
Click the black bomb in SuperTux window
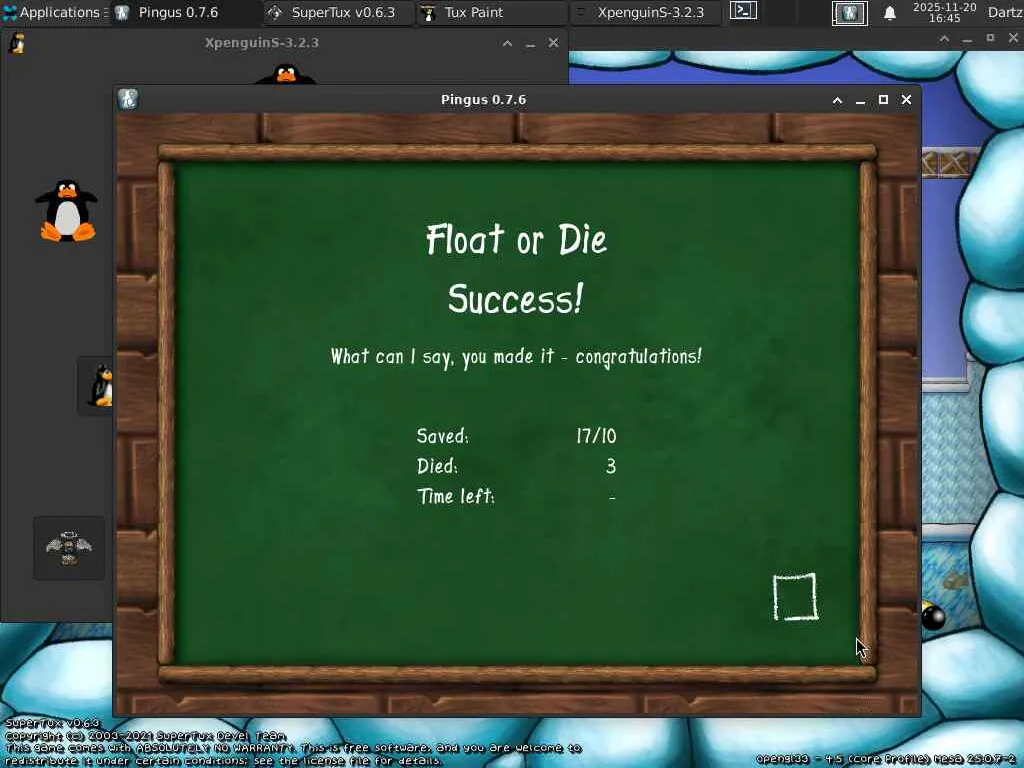[933, 615]
